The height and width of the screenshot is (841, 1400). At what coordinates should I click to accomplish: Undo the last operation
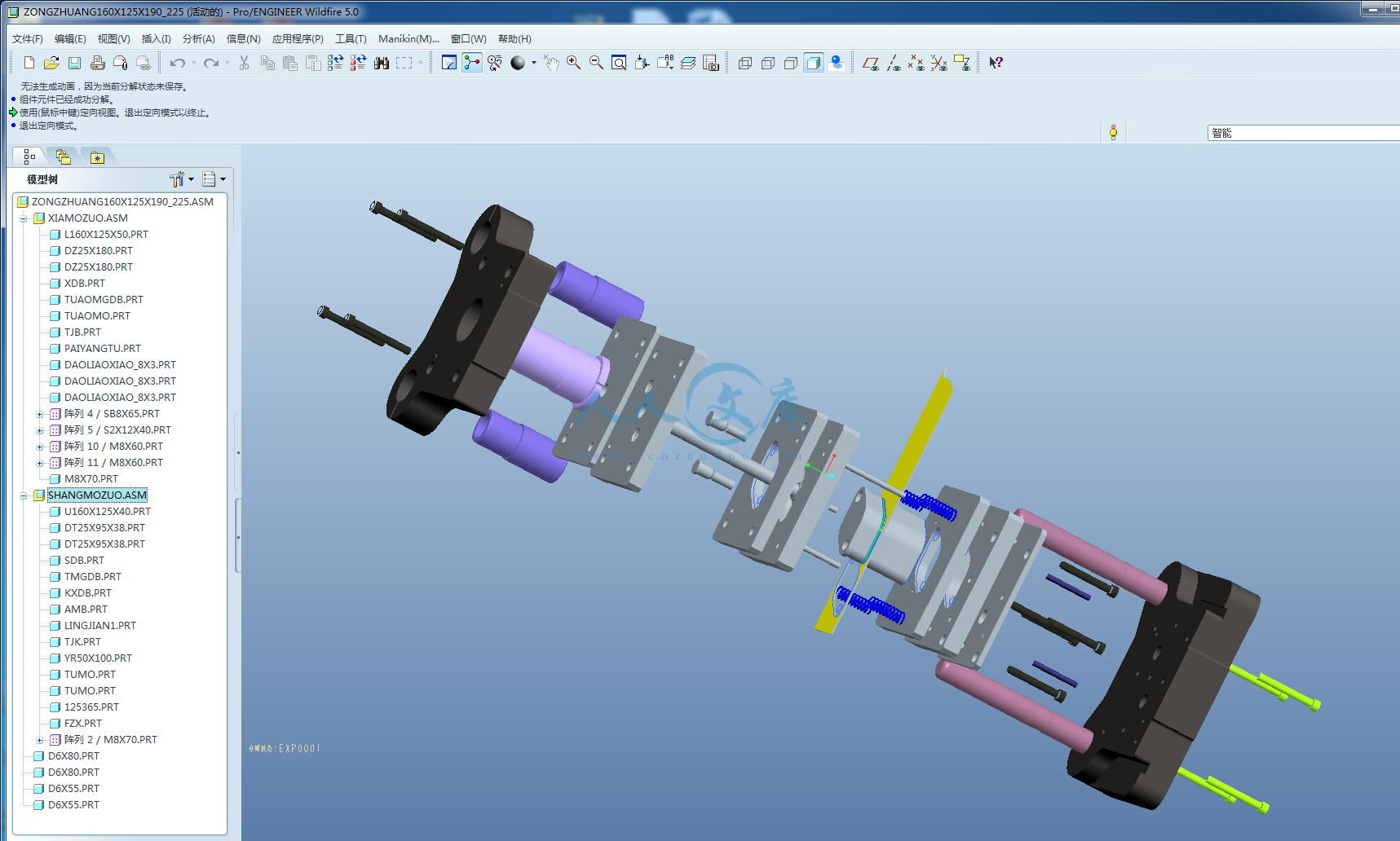pyautogui.click(x=177, y=63)
